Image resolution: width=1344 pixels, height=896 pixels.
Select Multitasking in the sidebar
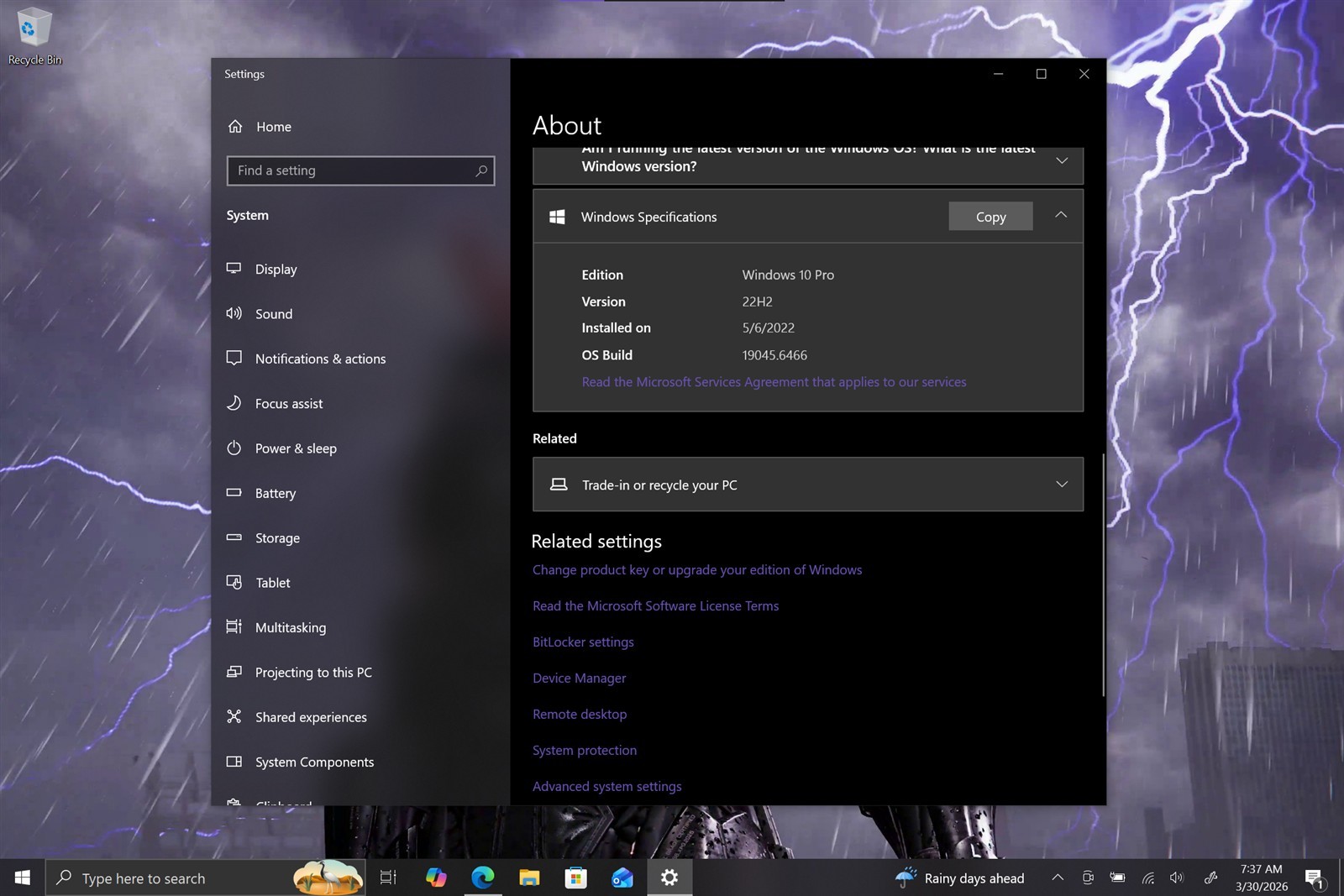click(360, 627)
